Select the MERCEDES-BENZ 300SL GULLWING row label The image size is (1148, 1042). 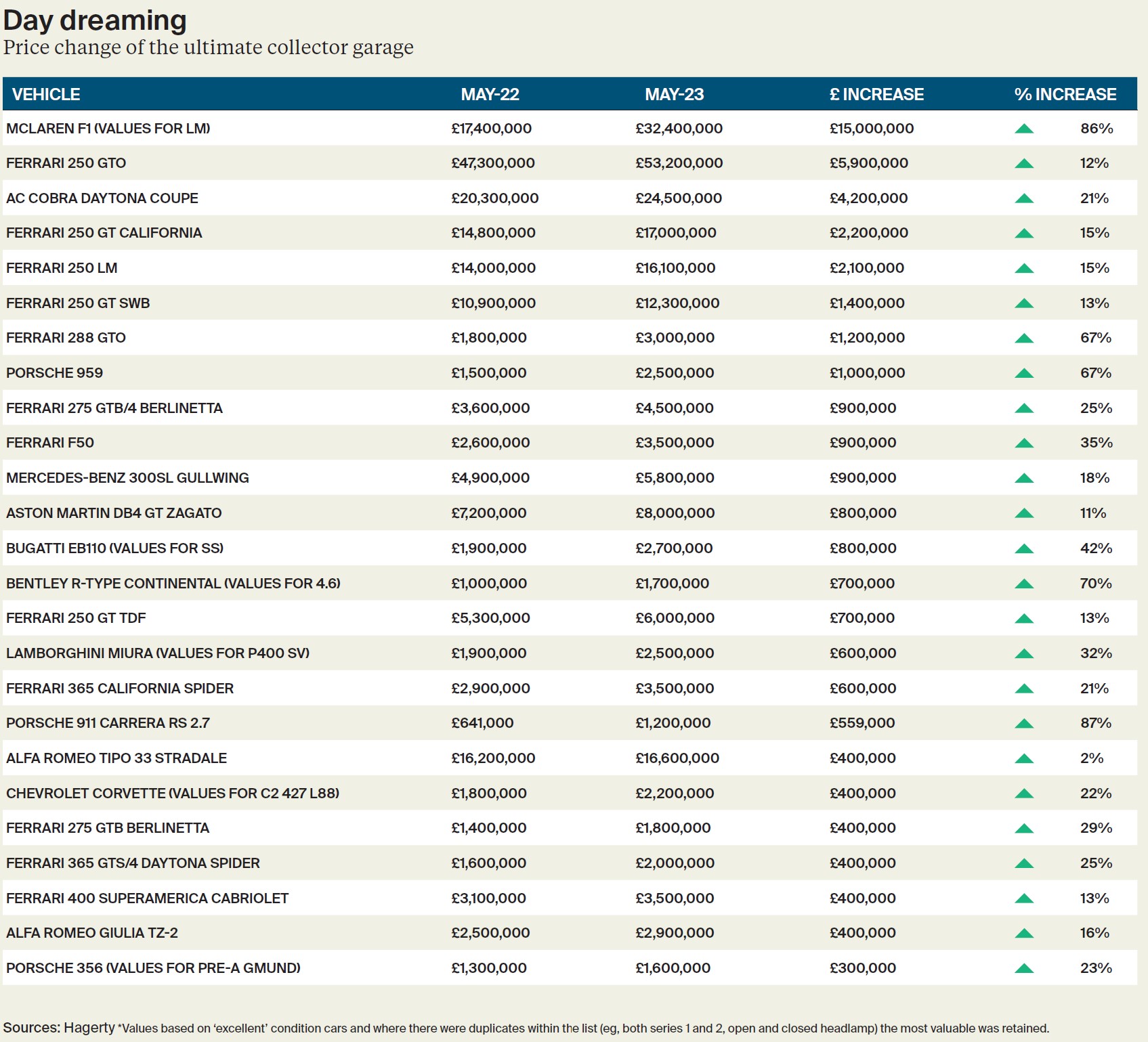coord(127,478)
